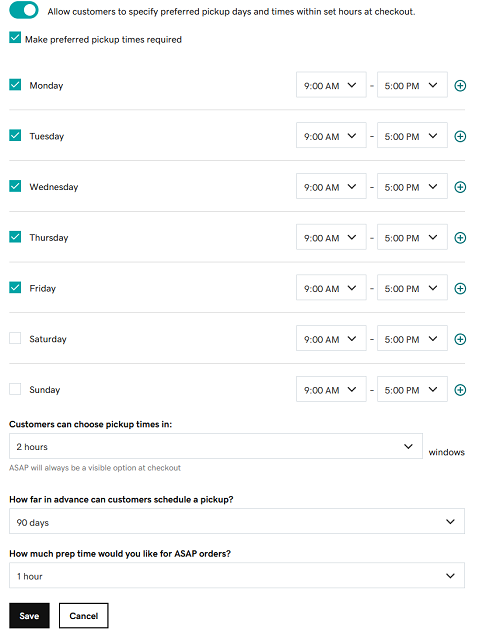Open Friday end time dropdown
500x629 pixels.
(412, 287)
